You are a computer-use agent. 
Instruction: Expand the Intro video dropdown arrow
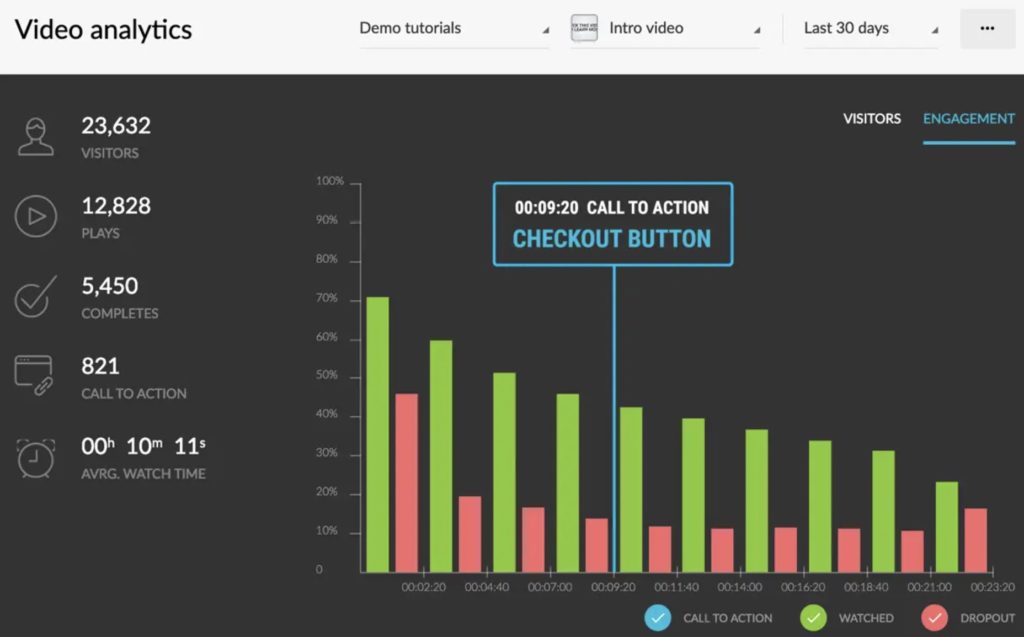coord(757,30)
